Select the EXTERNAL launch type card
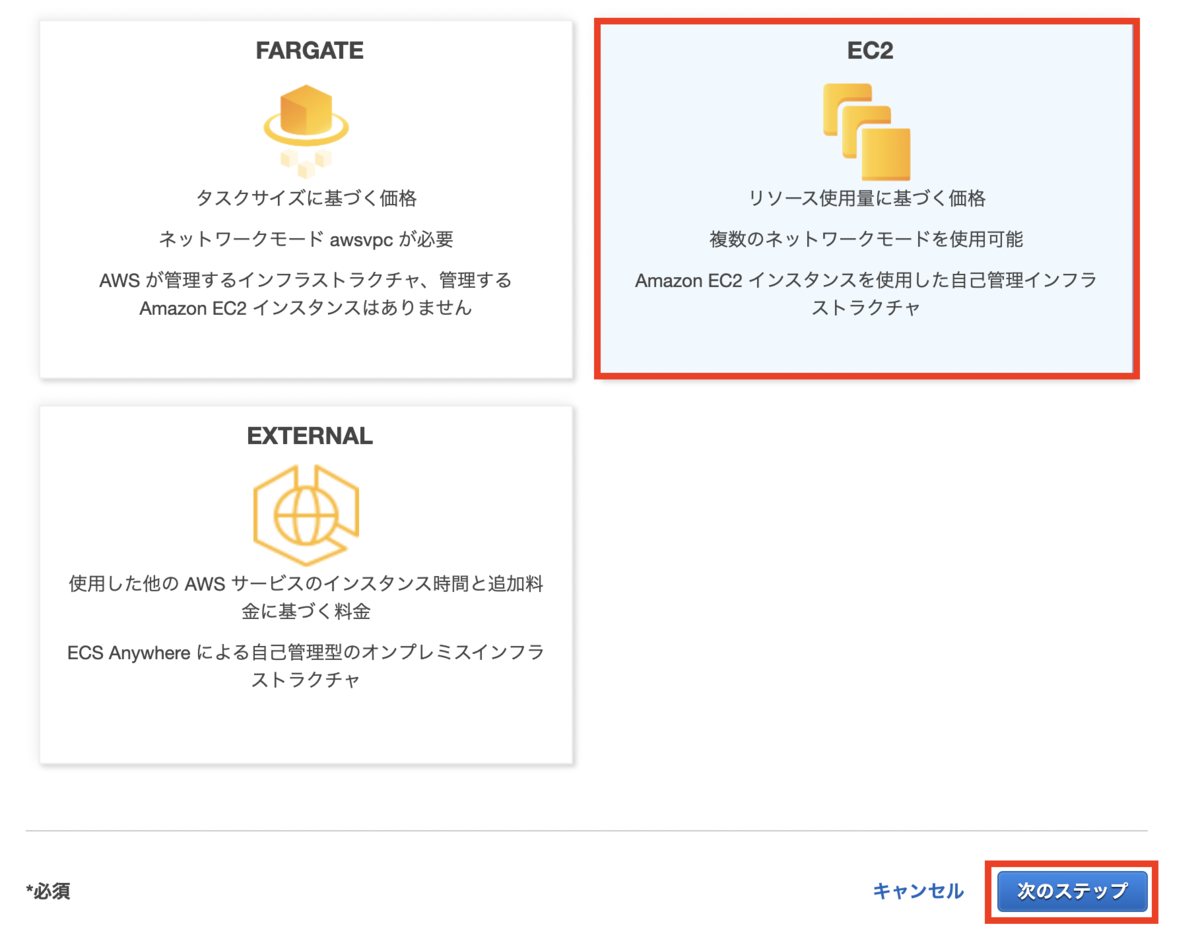Image resolution: width=1200 pixels, height=941 pixels. (x=306, y=585)
